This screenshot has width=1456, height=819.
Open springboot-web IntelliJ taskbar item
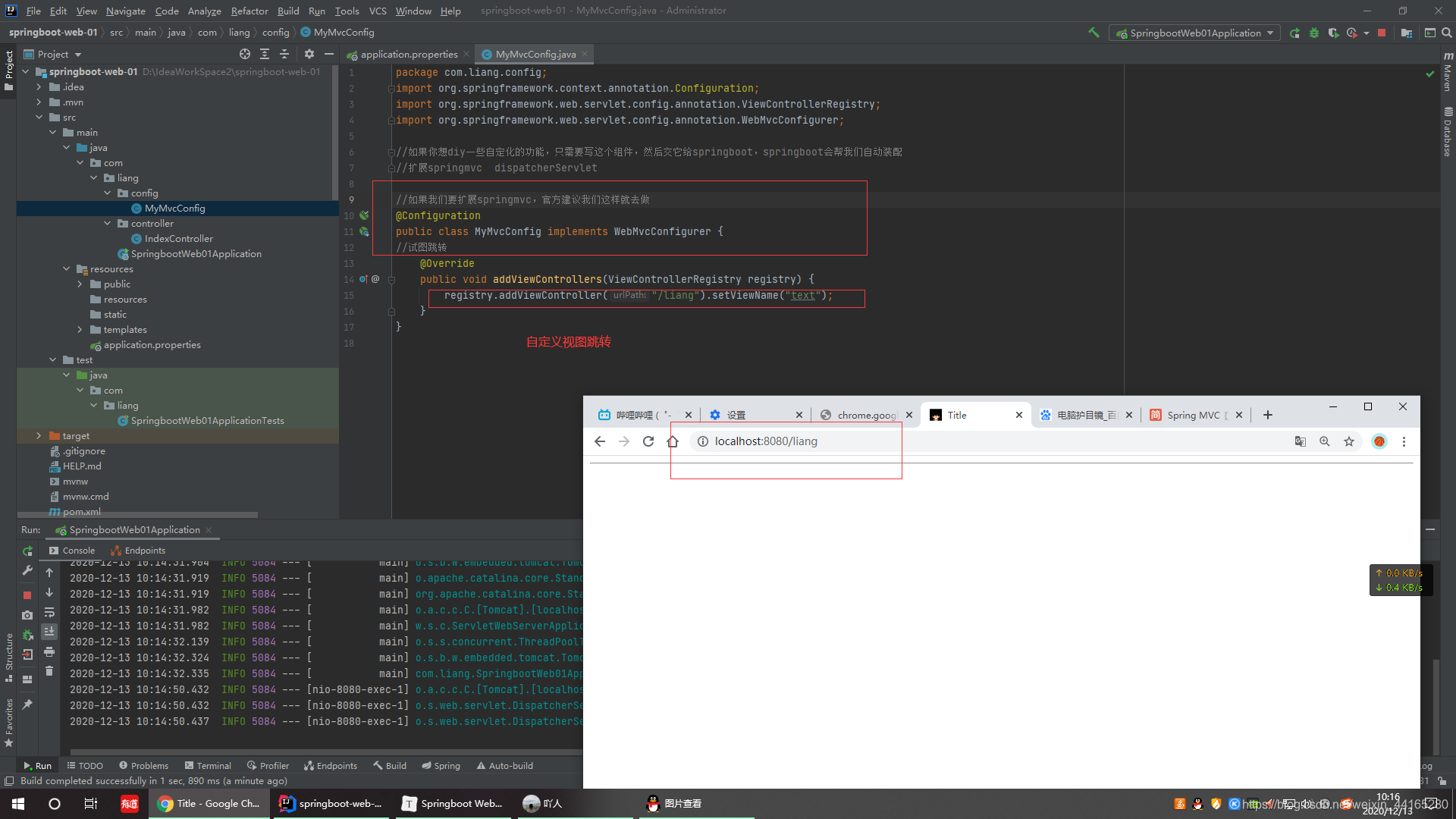click(x=331, y=804)
